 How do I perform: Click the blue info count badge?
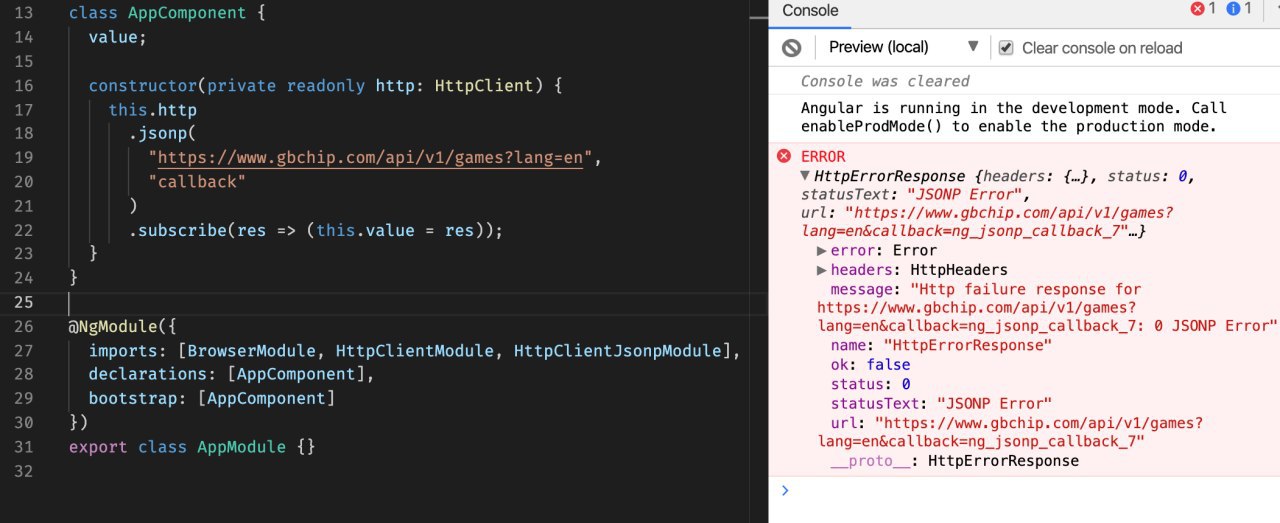[1239, 9]
